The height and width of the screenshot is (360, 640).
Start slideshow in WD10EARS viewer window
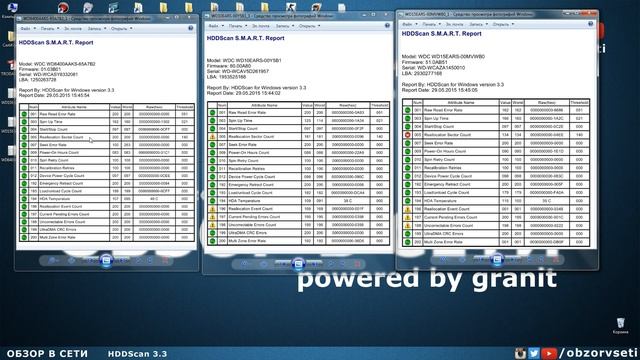tap(298, 264)
